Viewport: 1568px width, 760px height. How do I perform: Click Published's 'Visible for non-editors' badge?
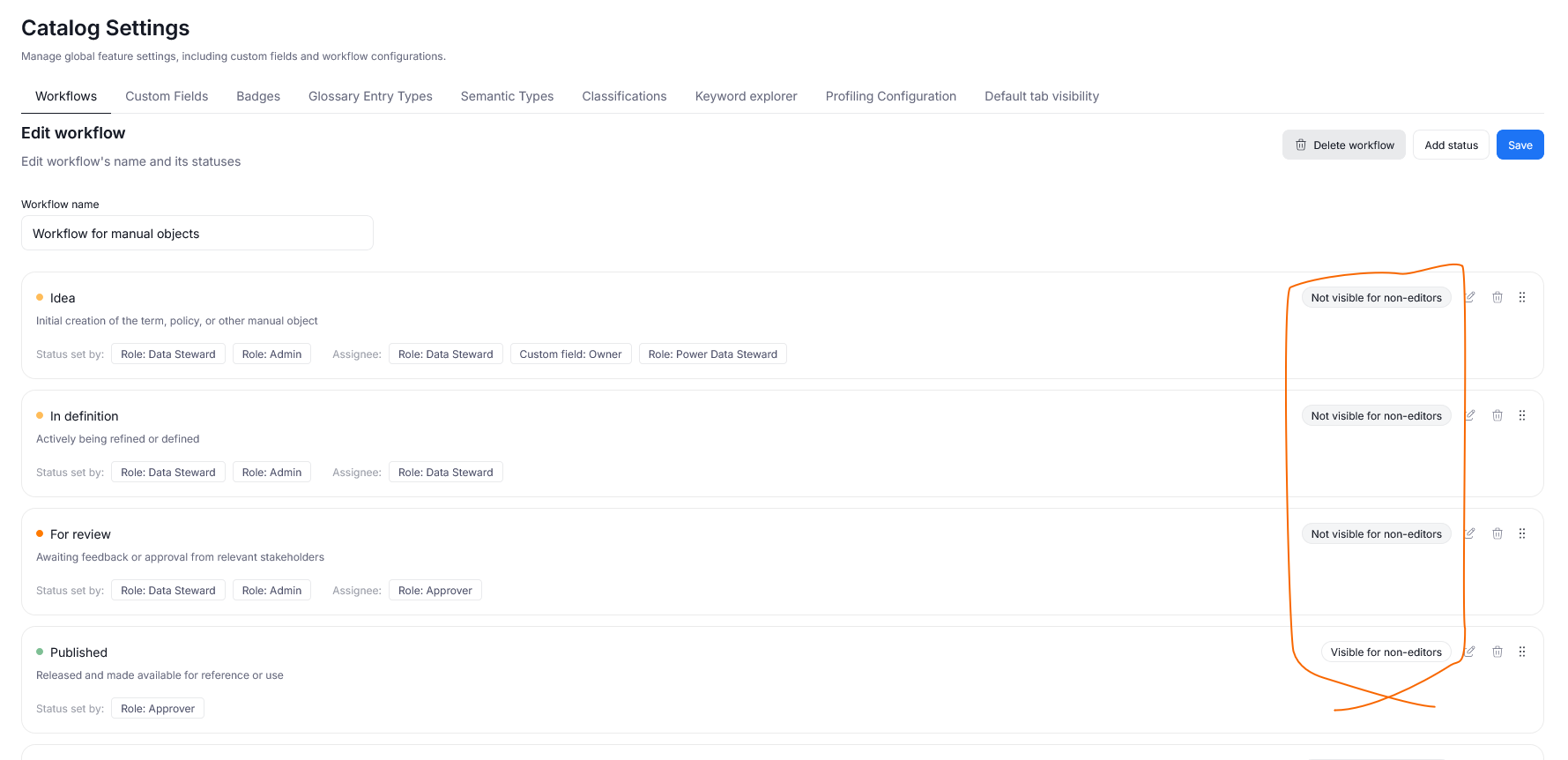[1386, 652]
